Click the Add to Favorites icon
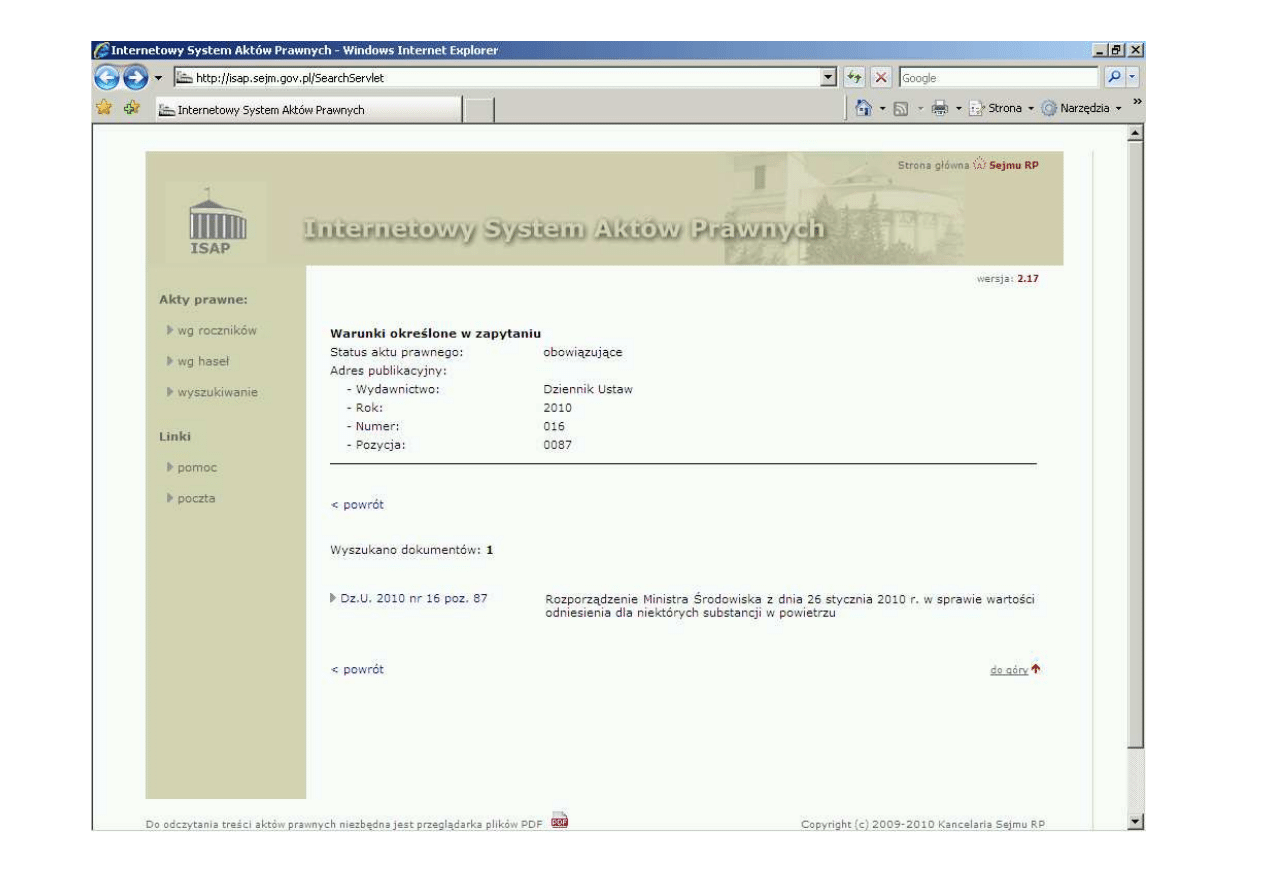The height and width of the screenshot is (893, 1263). (x=128, y=109)
